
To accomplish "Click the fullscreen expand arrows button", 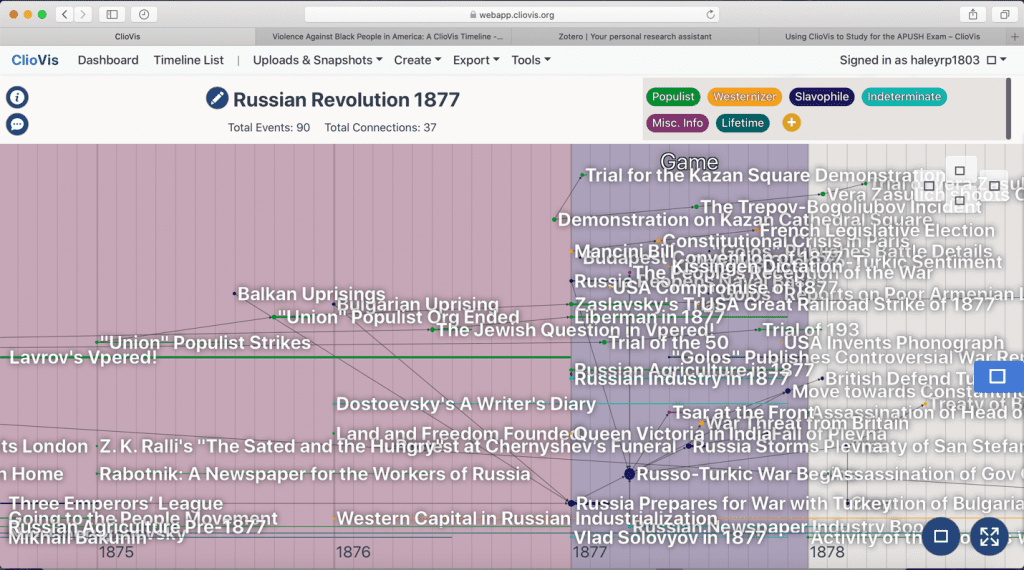I will [989, 537].
